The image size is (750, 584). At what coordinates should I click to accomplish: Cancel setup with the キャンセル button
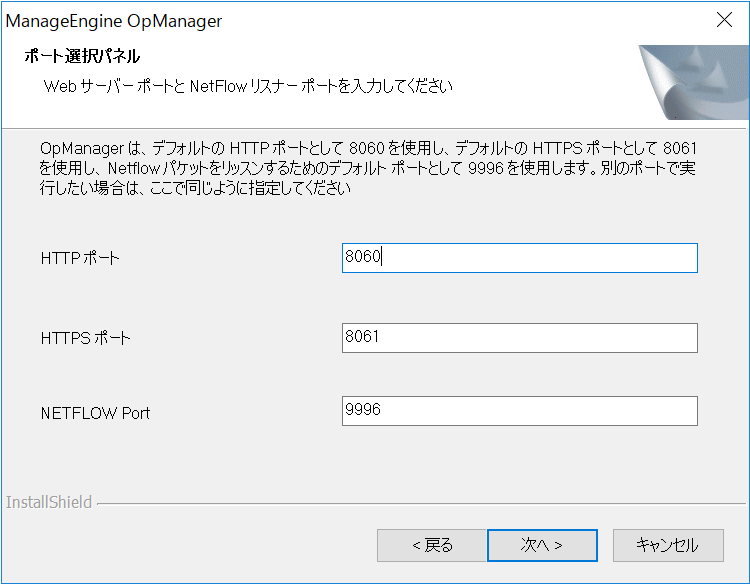coord(668,545)
